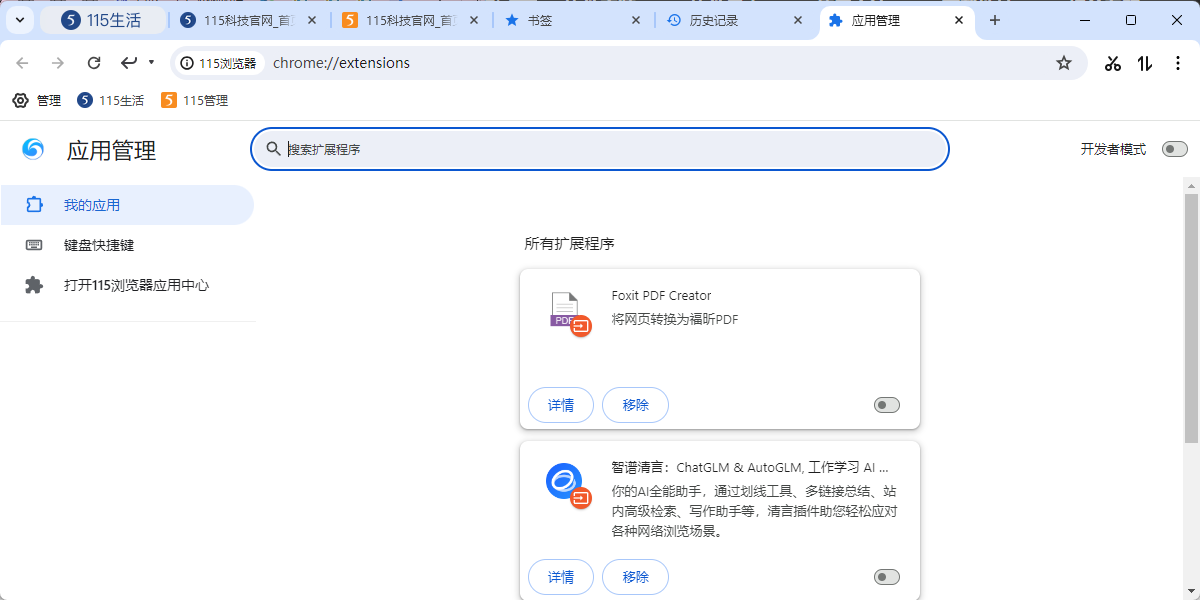Open 115管理 bookmark bar shortcut

tap(194, 100)
